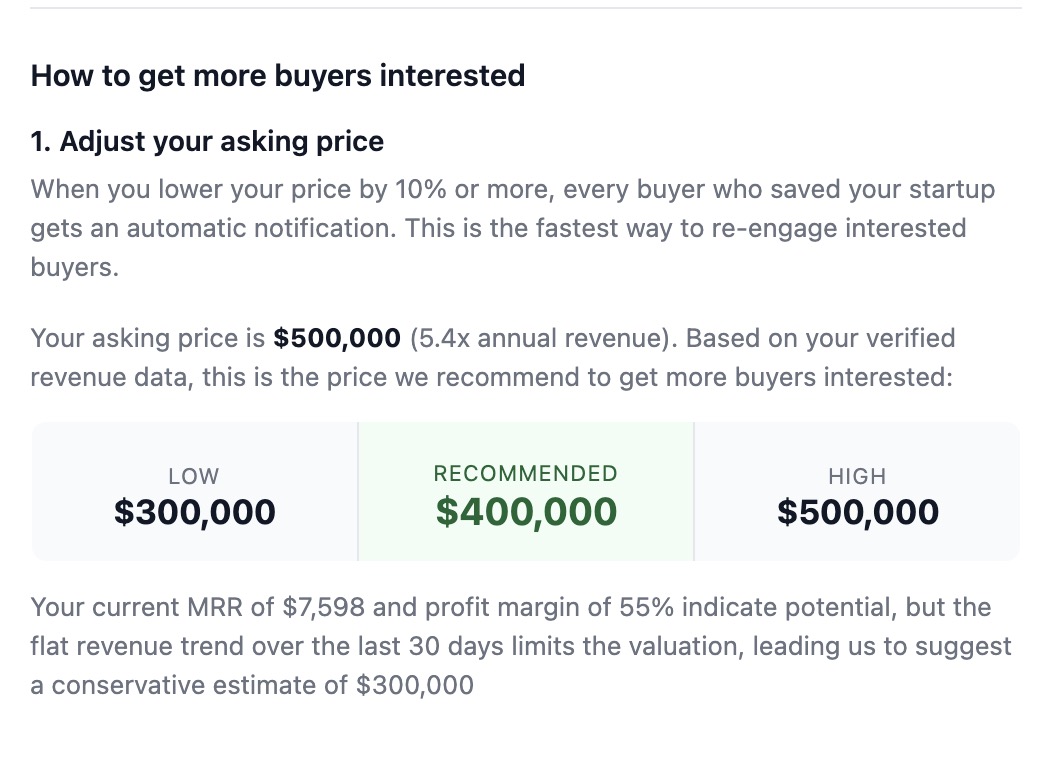Click the RECOMMENDED label in green

[526, 473]
